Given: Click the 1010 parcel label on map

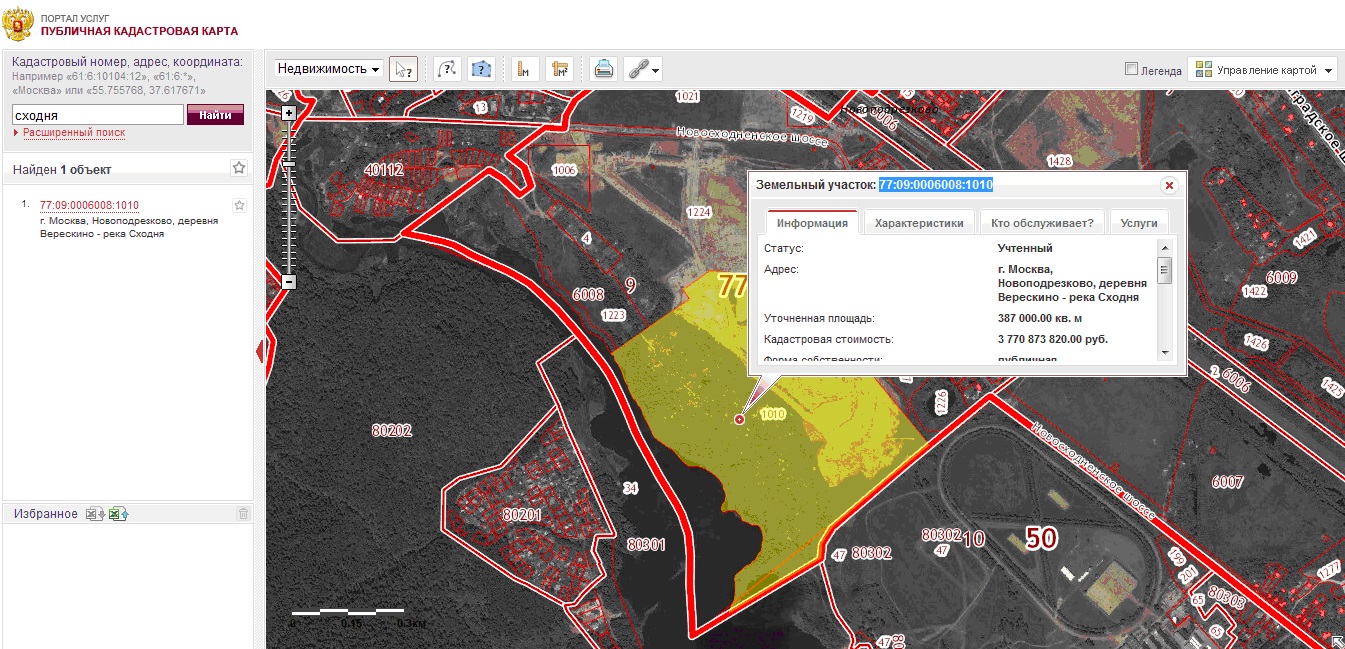Looking at the screenshot, I should [x=772, y=414].
